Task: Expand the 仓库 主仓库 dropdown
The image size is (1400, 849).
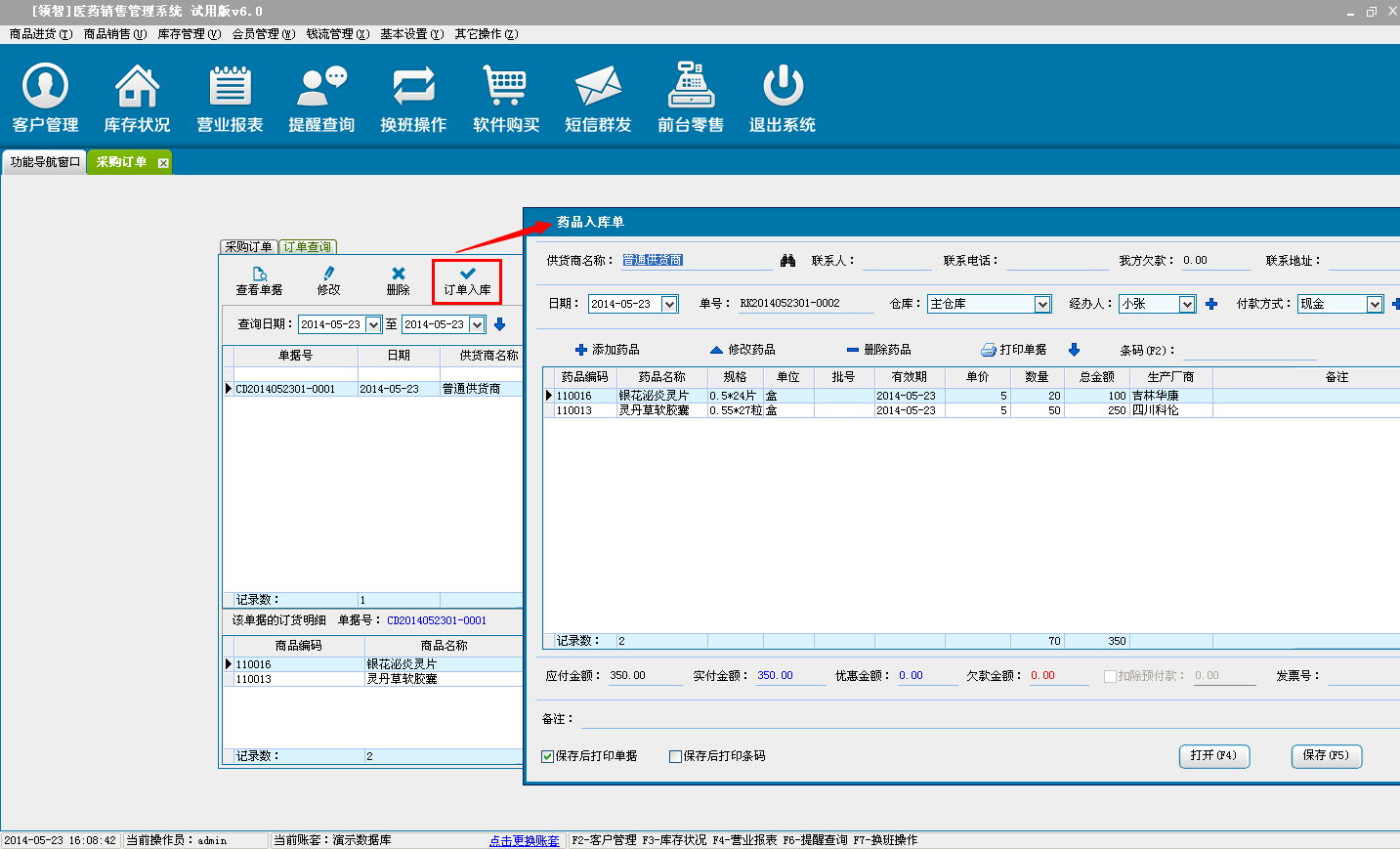Action: pyautogui.click(x=1042, y=304)
